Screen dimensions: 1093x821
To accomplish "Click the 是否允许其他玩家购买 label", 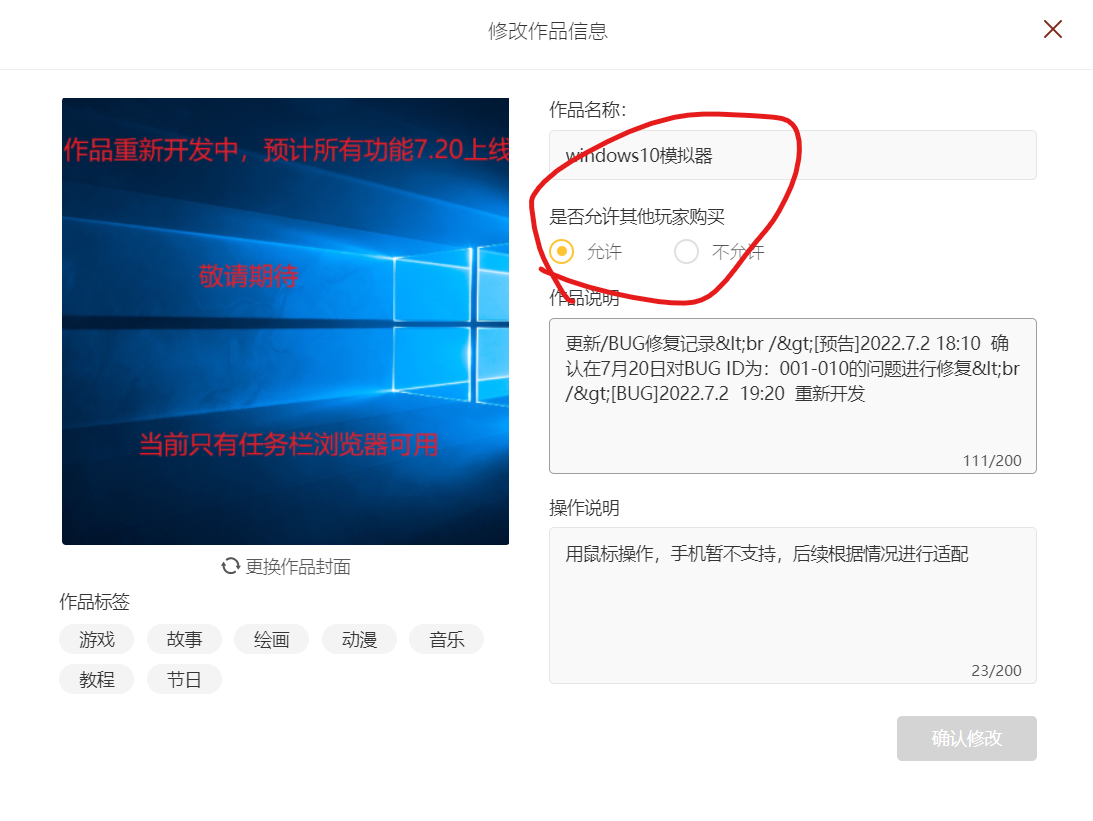I will [x=636, y=217].
